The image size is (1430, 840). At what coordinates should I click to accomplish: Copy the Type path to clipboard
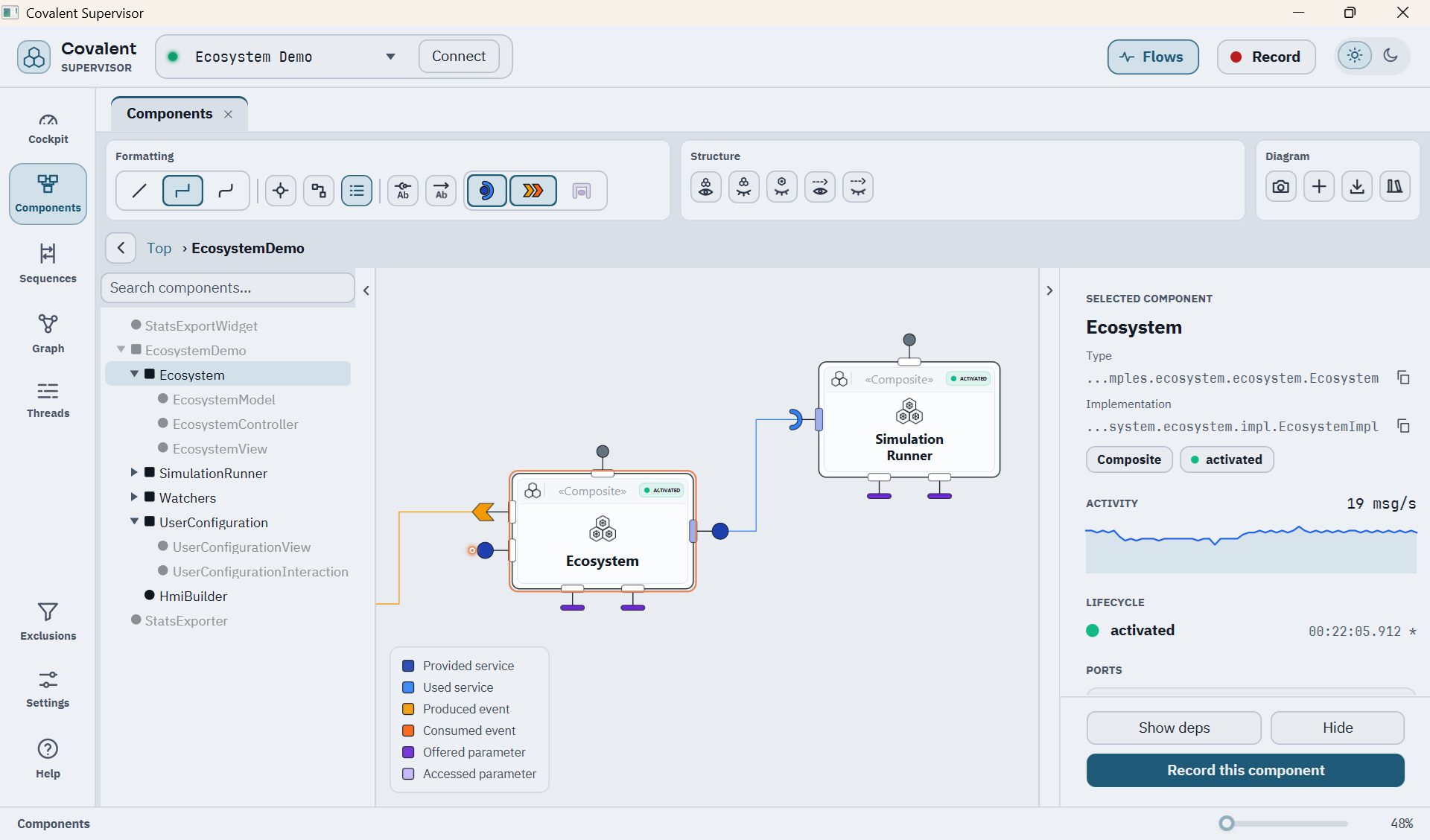point(1403,378)
